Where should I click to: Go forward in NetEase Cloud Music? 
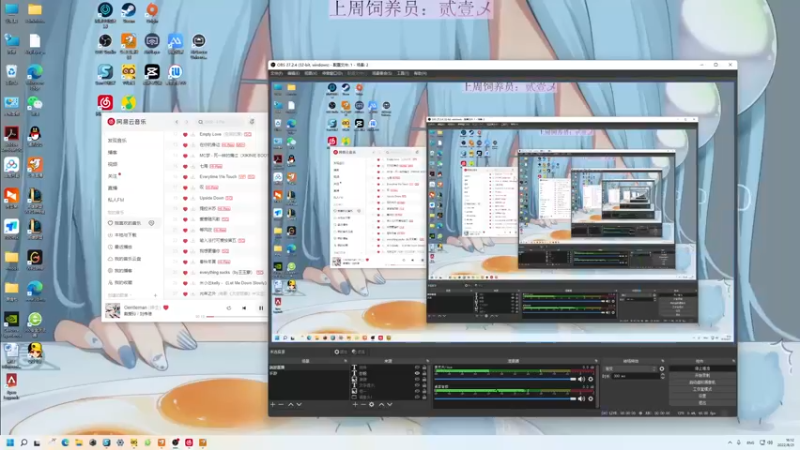(186, 122)
